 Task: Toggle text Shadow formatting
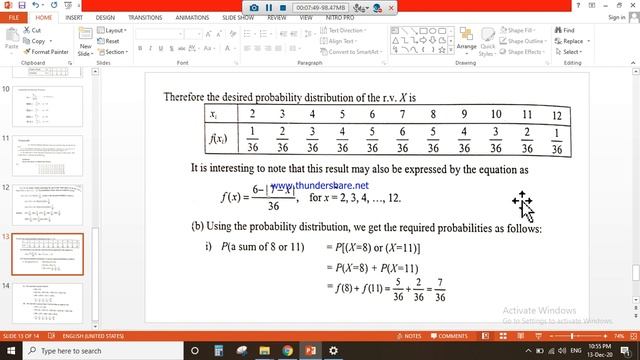(171, 48)
